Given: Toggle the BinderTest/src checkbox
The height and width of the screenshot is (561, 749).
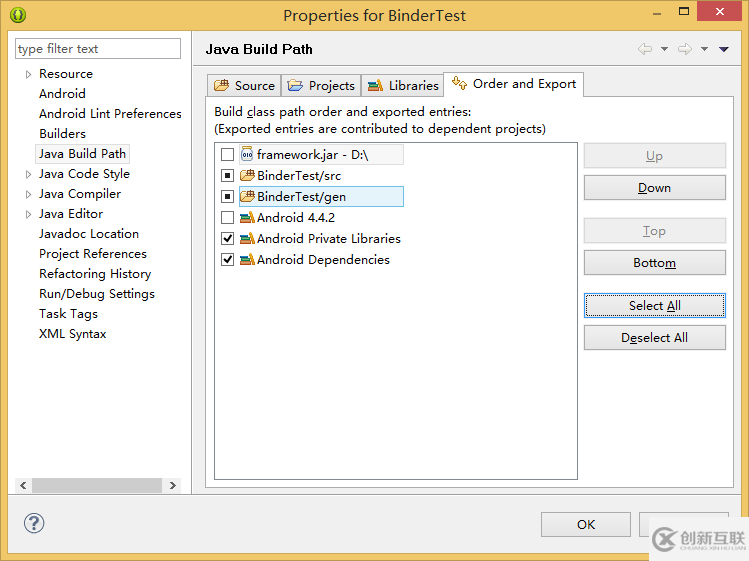Looking at the screenshot, I should point(227,175).
